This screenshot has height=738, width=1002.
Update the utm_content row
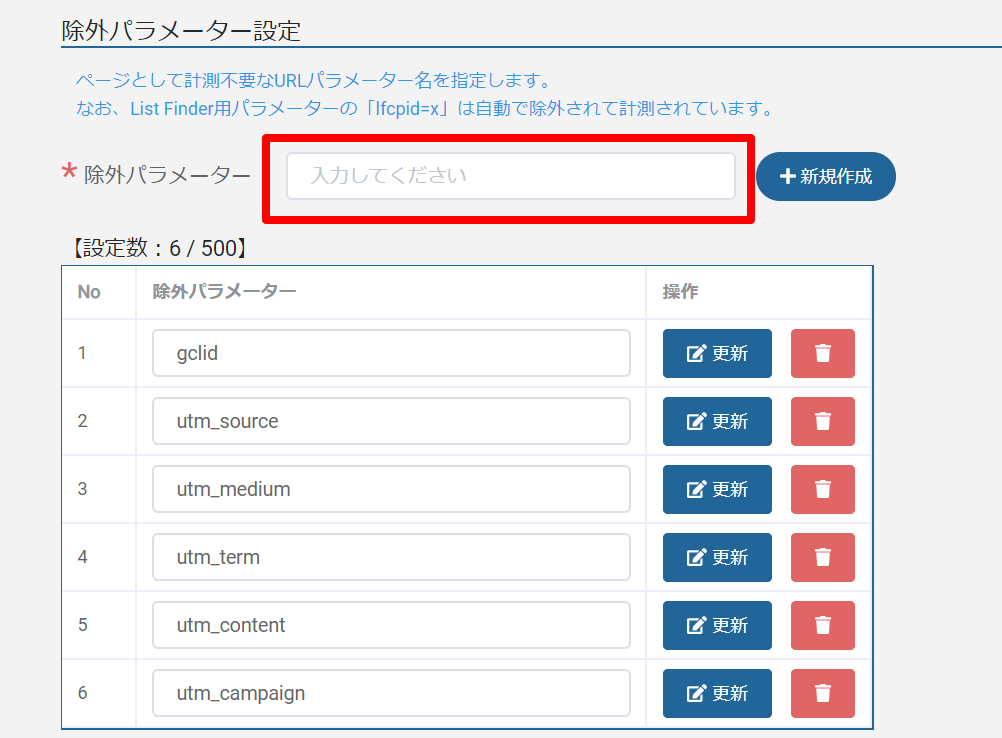pos(717,625)
